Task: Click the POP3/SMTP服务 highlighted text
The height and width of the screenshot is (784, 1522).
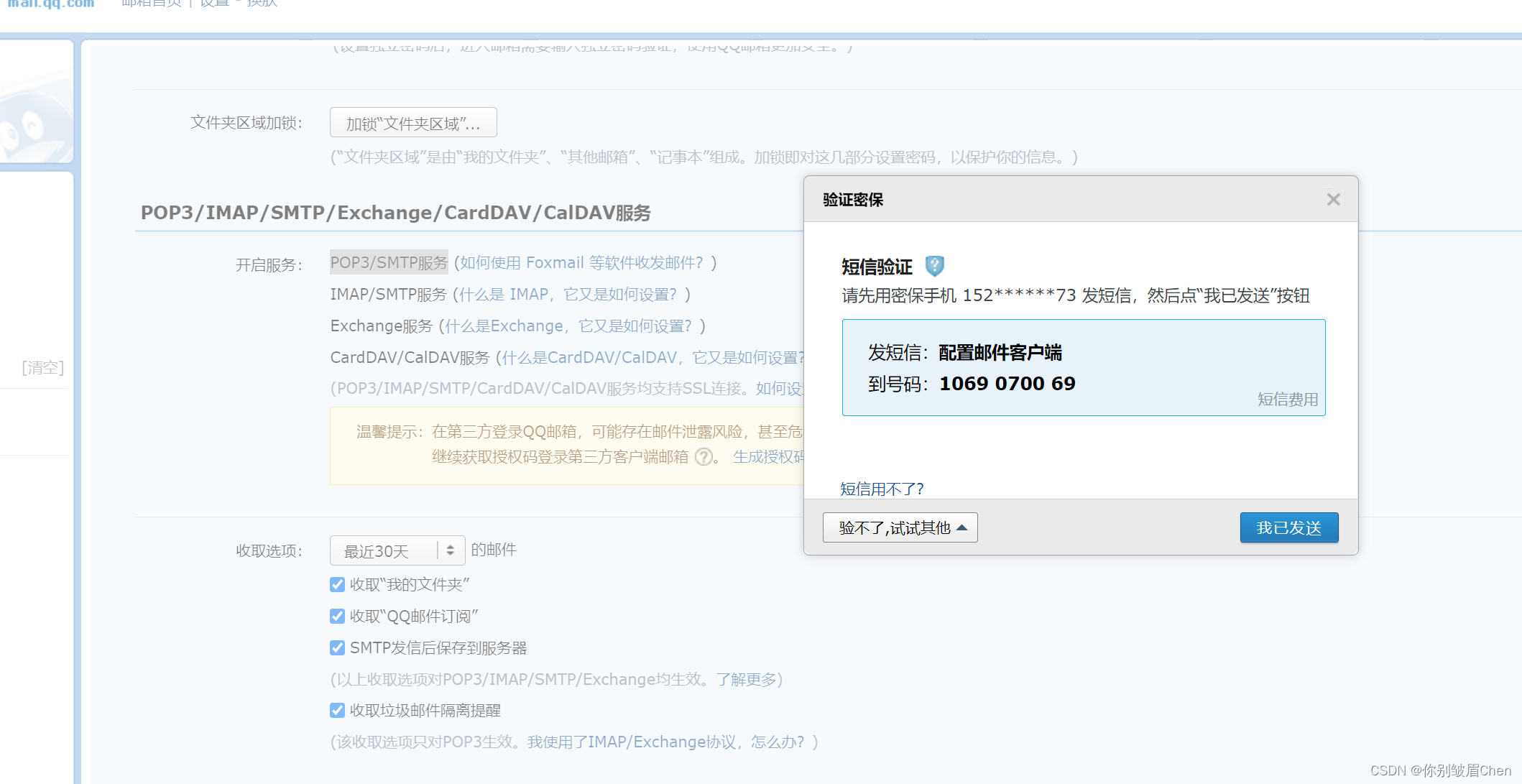Action: tap(389, 263)
